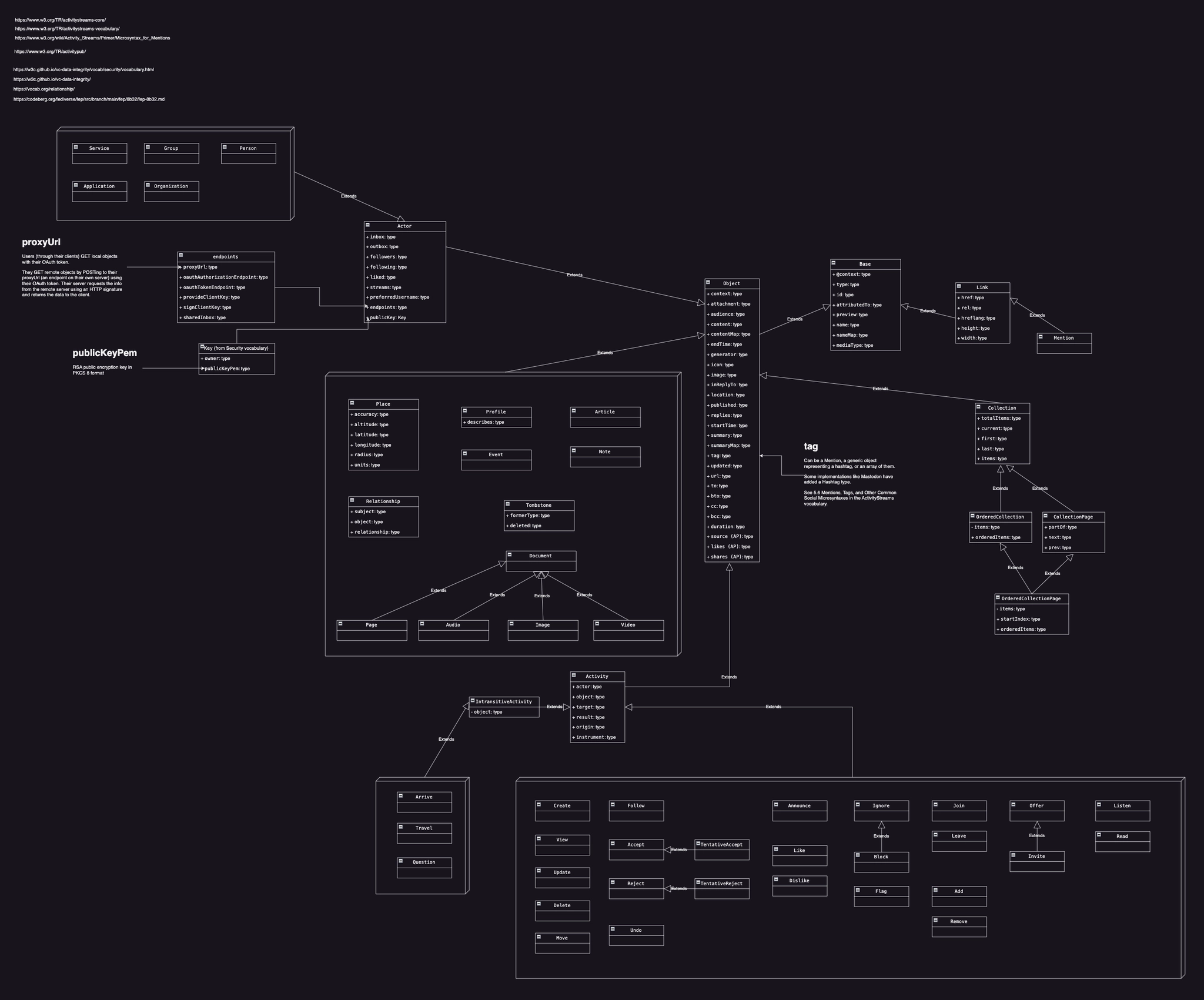Collapse the Place class box
The image size is (1204, 1000).
click(x=352, y=403)
